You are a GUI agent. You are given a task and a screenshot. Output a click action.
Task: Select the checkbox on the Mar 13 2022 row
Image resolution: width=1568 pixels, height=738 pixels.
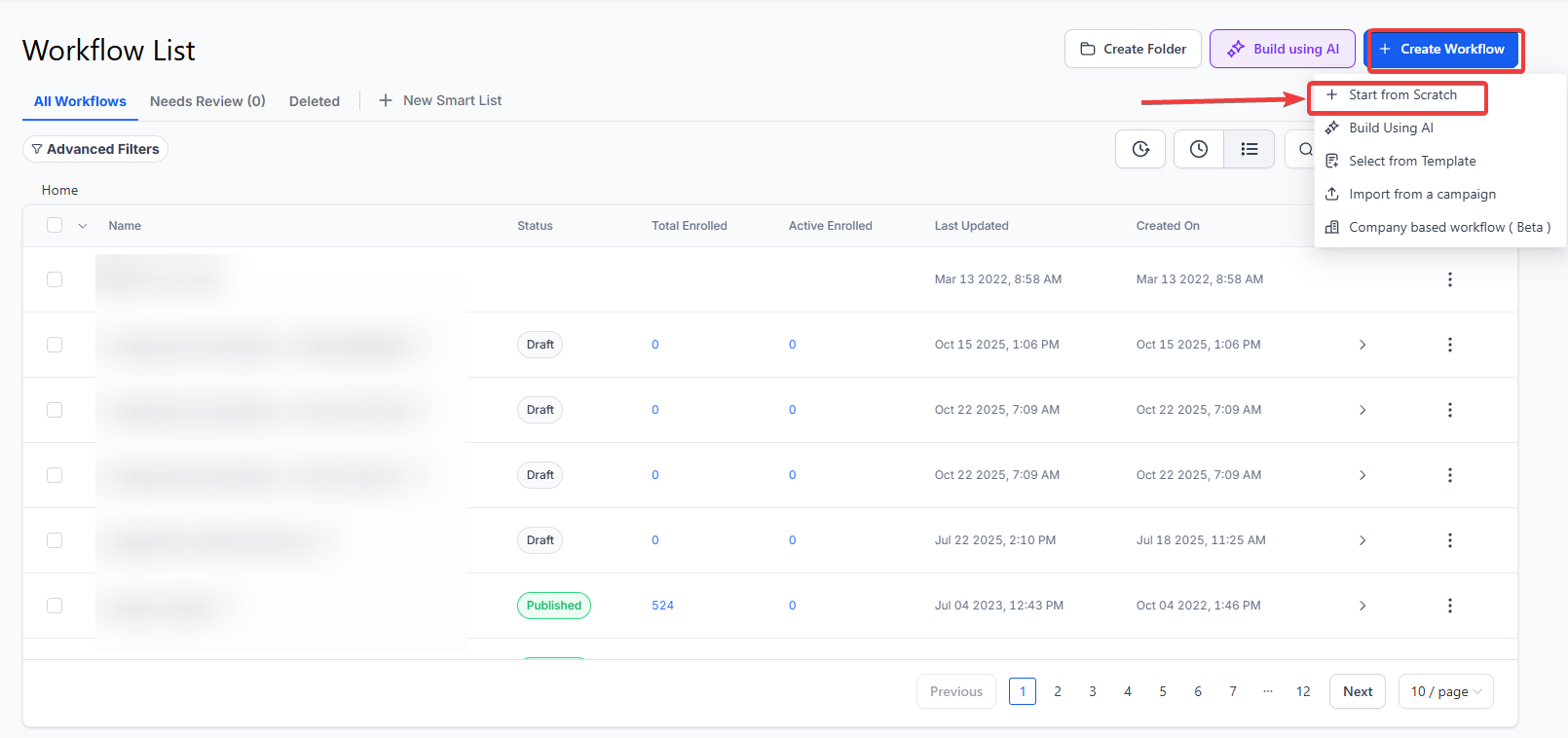click(x=55, y=279)
